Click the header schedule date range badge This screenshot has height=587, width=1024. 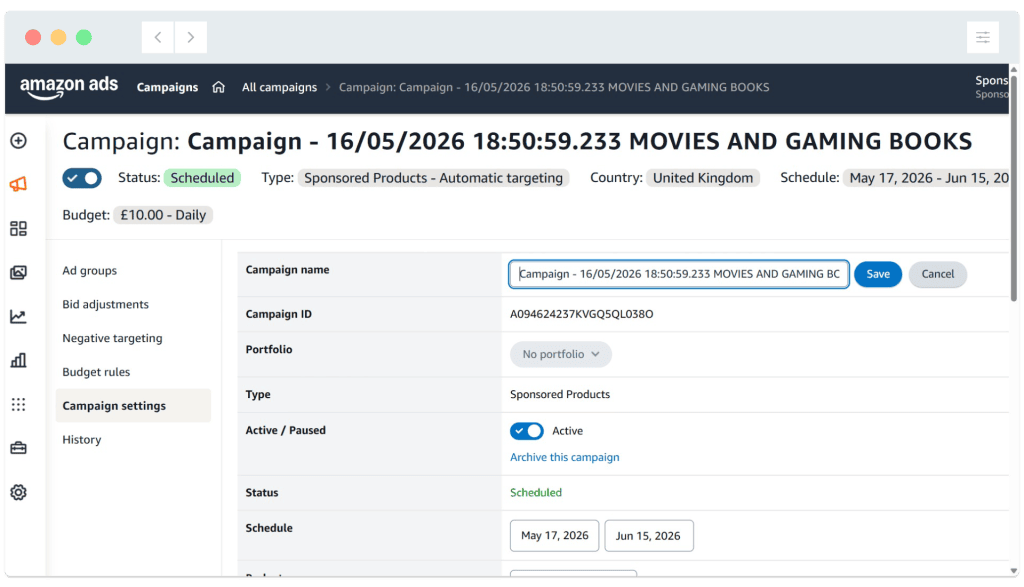pyautogui.click(x=926, y=178)
